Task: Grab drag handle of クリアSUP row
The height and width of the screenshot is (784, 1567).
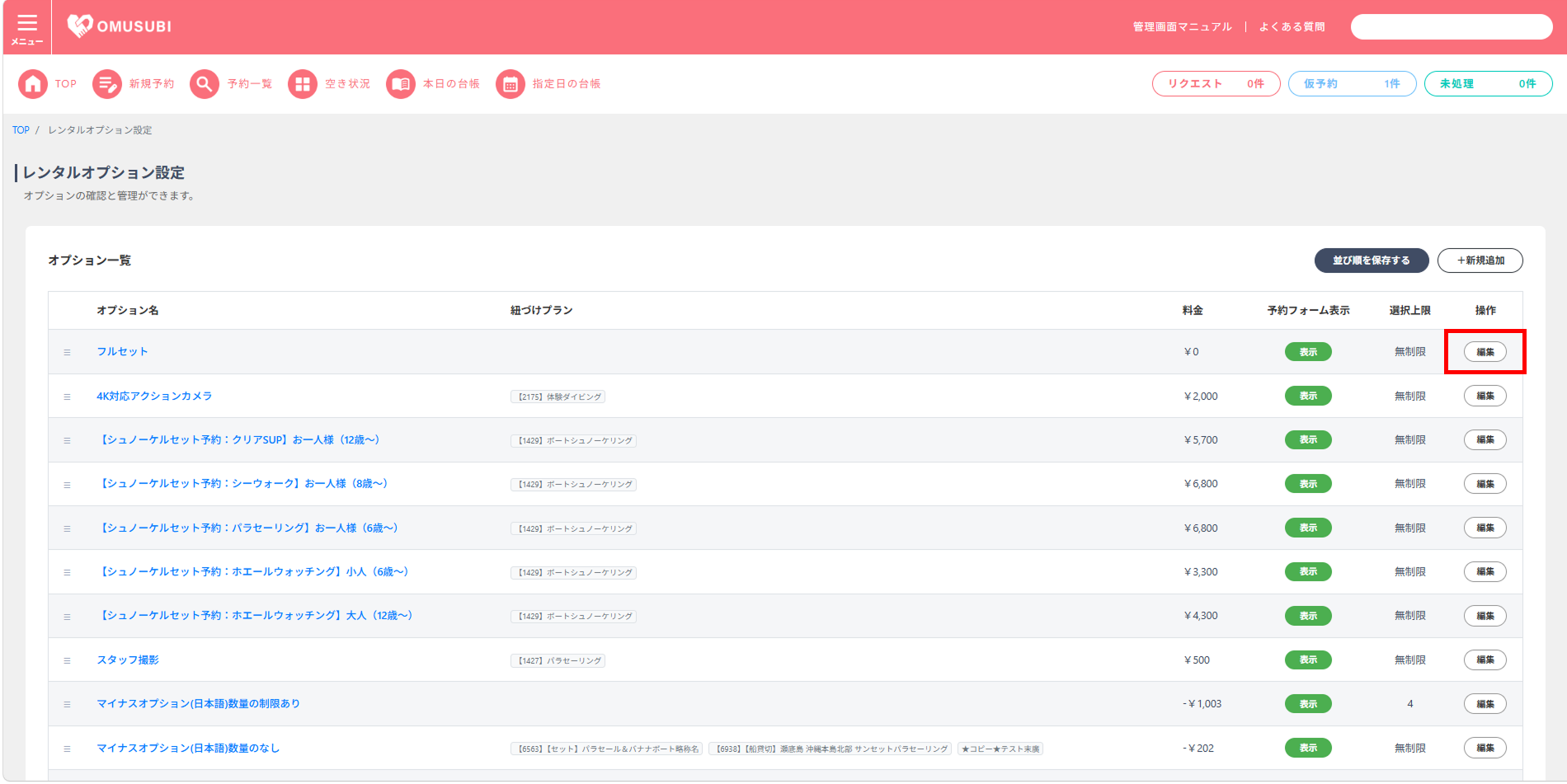Action: 67,440
